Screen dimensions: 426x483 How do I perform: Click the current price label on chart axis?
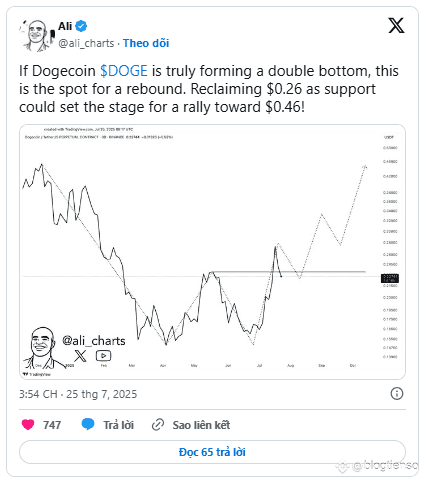(x=390, y=278)
